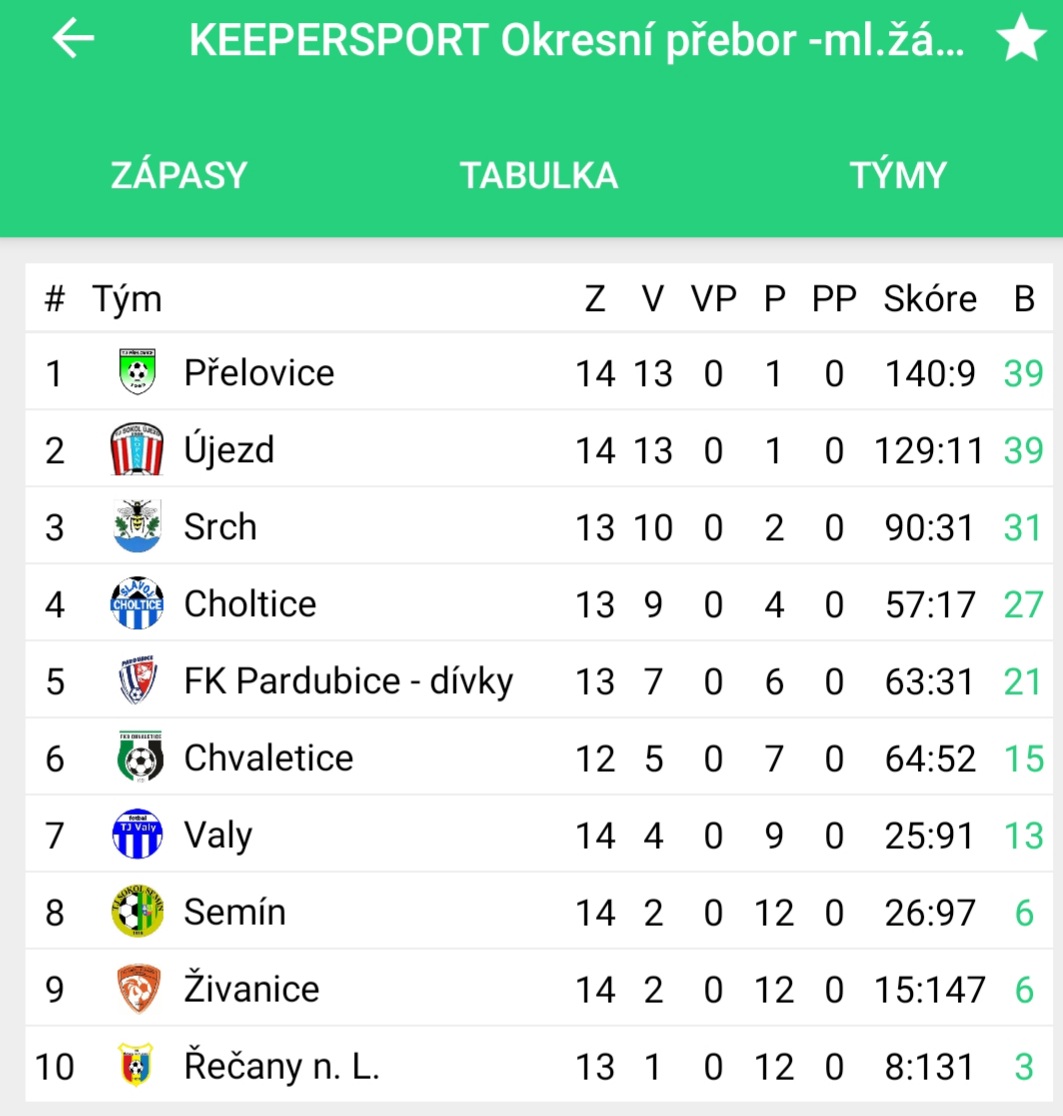This screenshot has height=1116, width=1063.
Task: Switch to the ZÁPASY tab
Action: pyautogui.click(x=179, y=175)
